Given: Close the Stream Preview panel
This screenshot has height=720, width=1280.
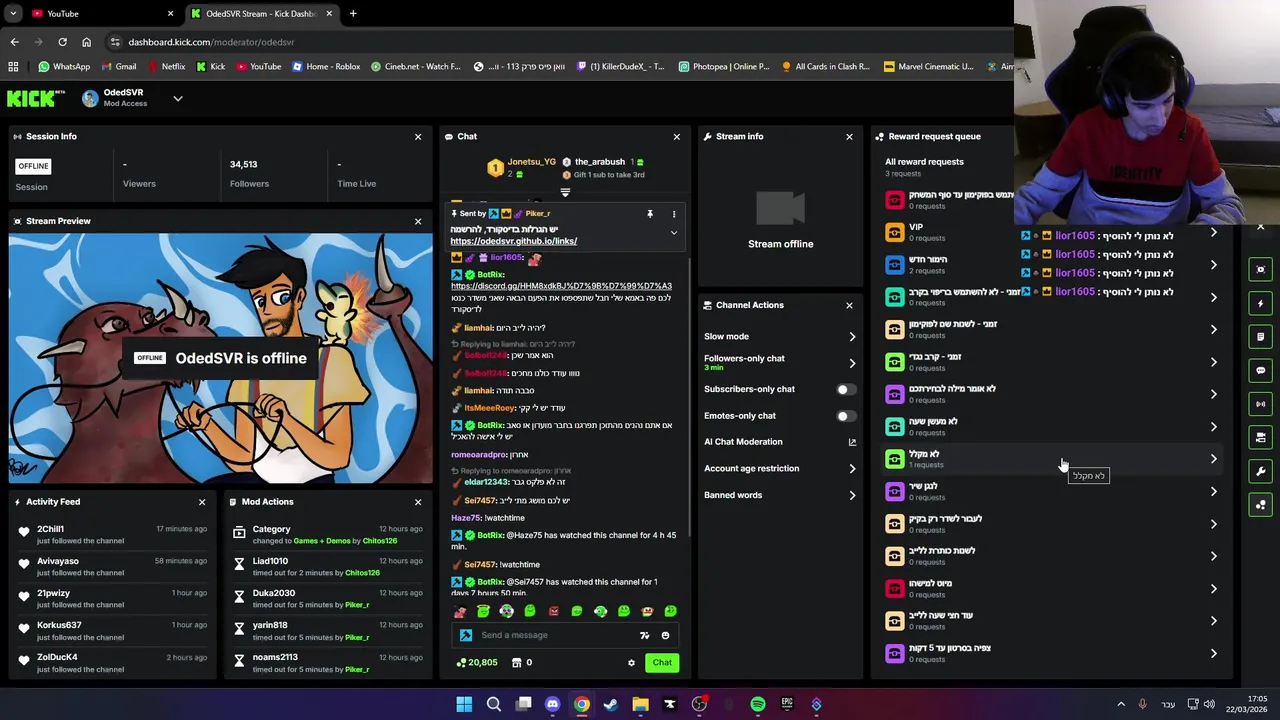Looking at the screenshot, I should [418, 221].
